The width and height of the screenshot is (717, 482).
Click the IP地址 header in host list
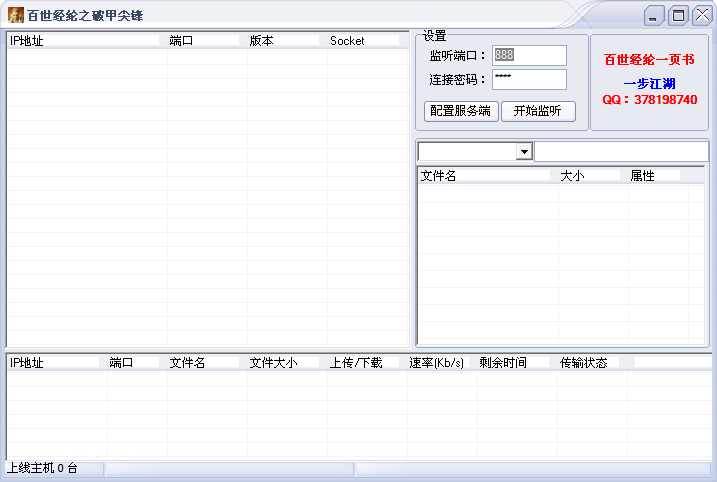(86, 41)
